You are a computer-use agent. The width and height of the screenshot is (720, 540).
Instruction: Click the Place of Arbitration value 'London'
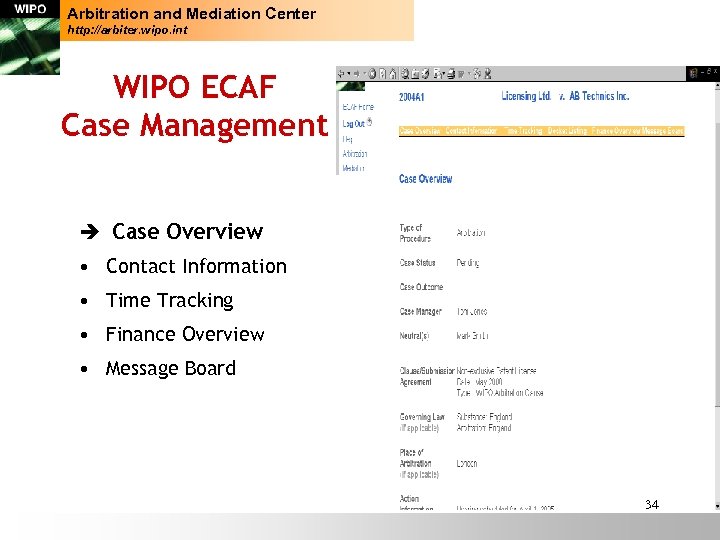tap(467, 464)
